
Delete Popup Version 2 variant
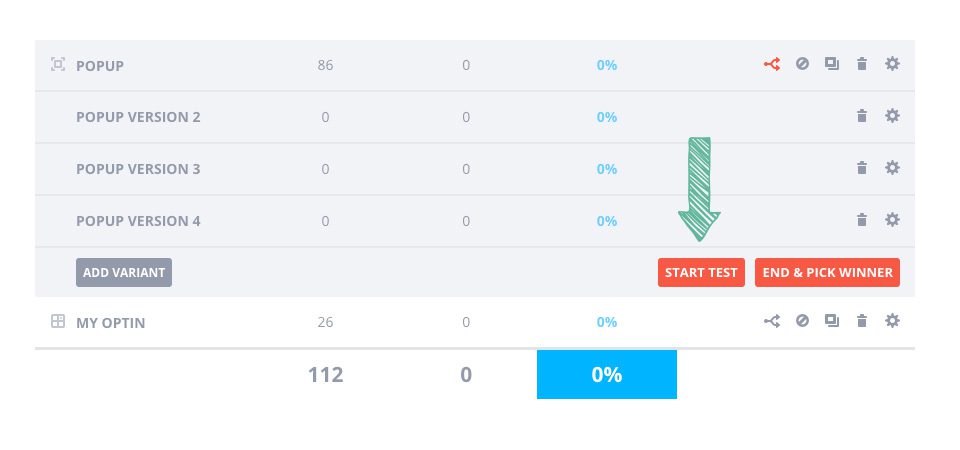pyautogui.click(x=861, y=117)
